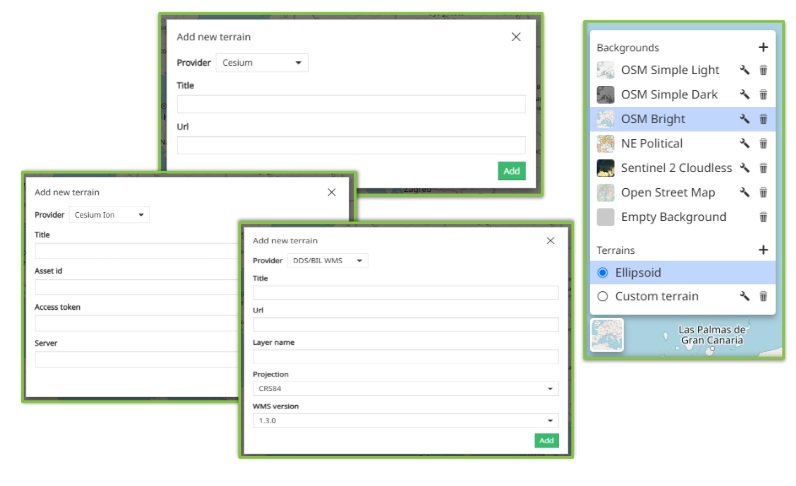The image size is (796, 486).
Task: Click Asset id field in Cesium Ion dialog
Action: 136,287
